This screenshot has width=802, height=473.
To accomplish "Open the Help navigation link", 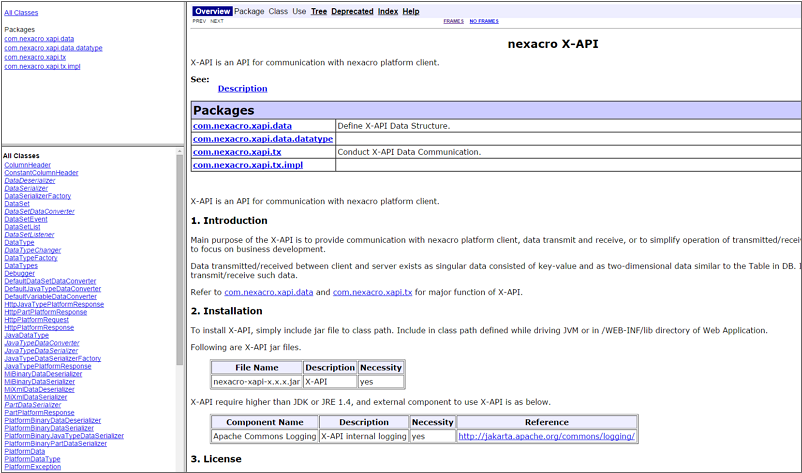I will coord(411,11).
